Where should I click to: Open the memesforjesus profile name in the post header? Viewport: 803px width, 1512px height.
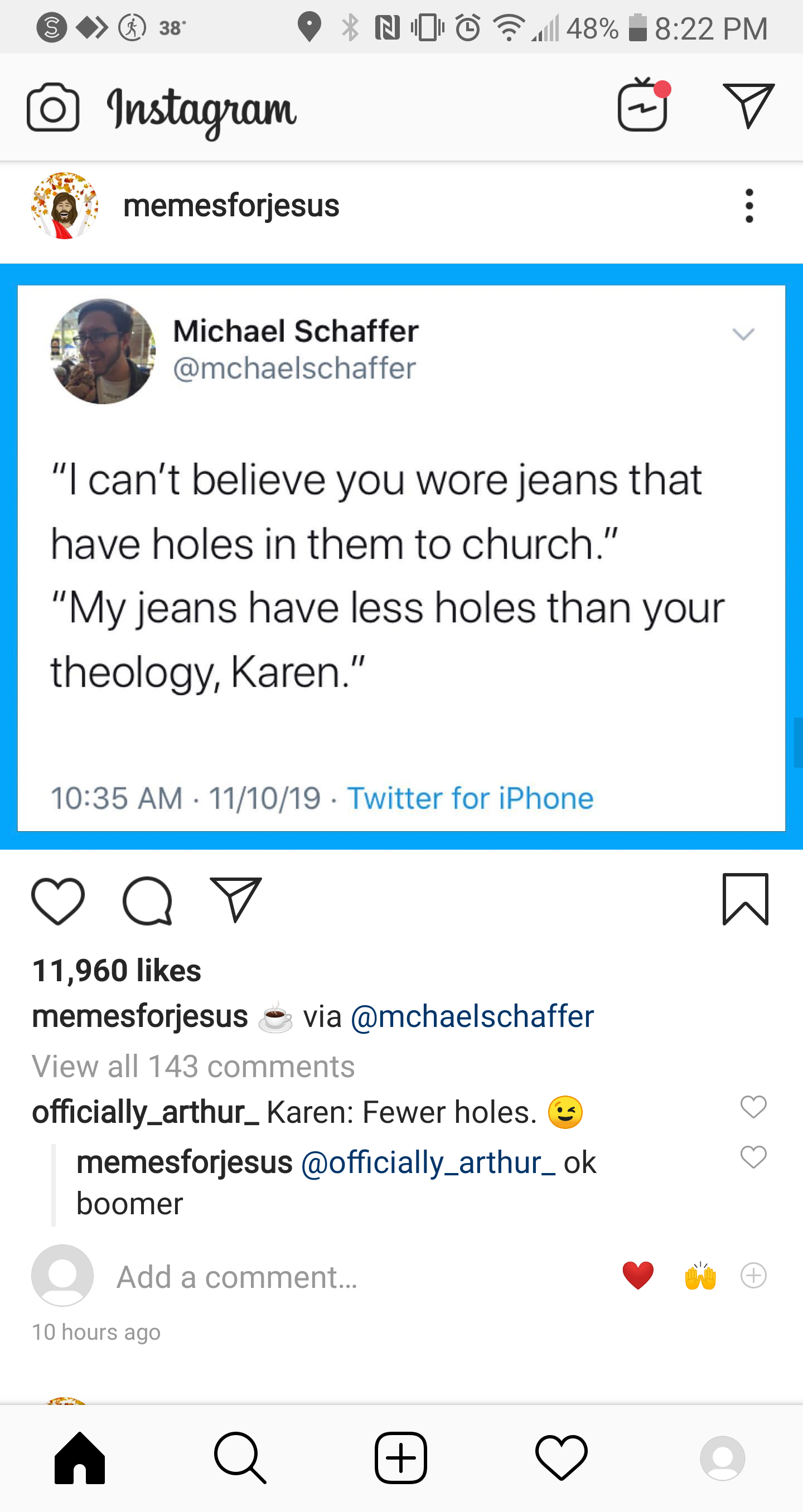tap(231, 206)
